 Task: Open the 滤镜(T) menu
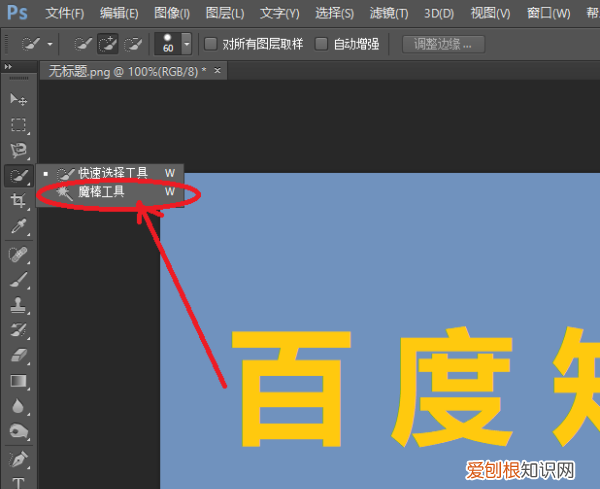pos(389,14)
